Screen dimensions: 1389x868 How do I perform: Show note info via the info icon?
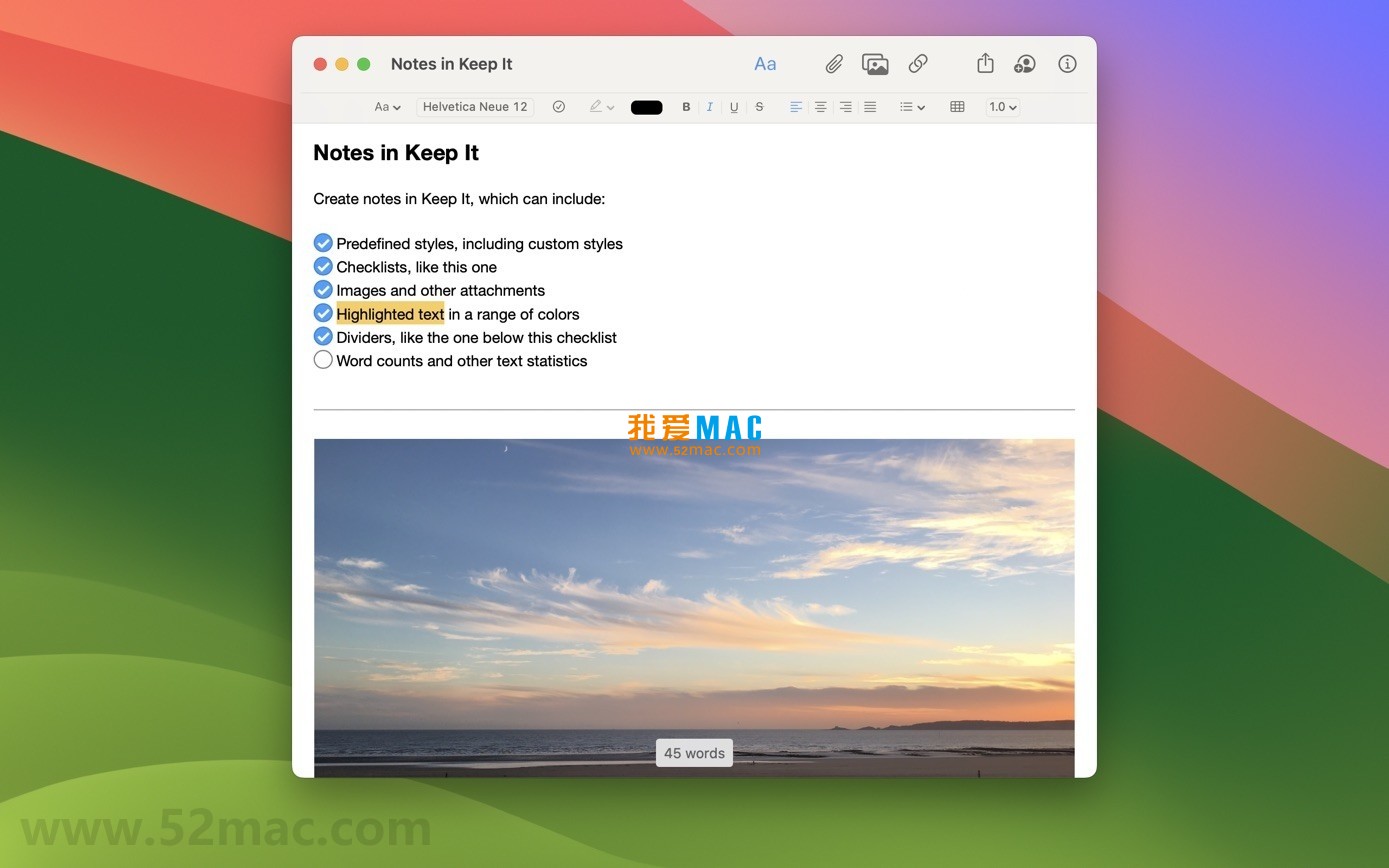pos(1066,63)
